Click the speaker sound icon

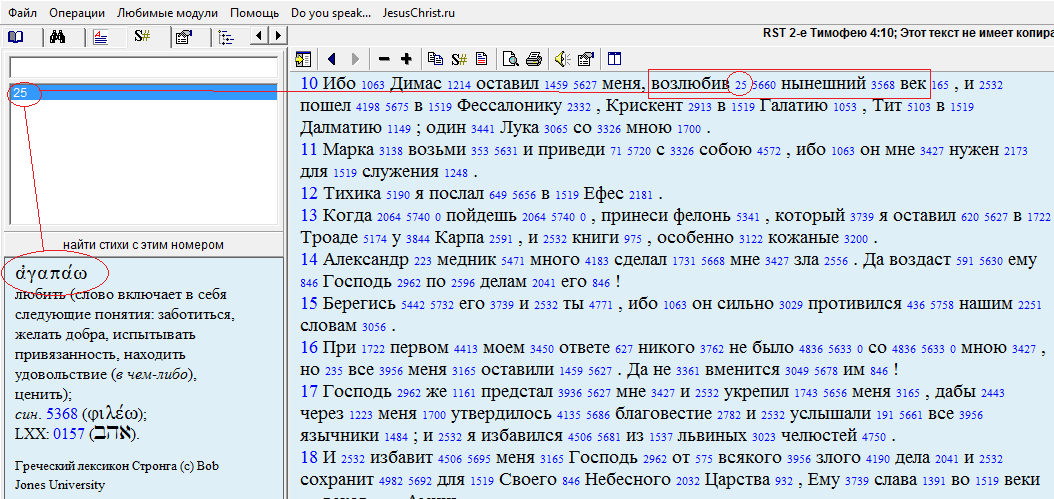click(561, 59)
